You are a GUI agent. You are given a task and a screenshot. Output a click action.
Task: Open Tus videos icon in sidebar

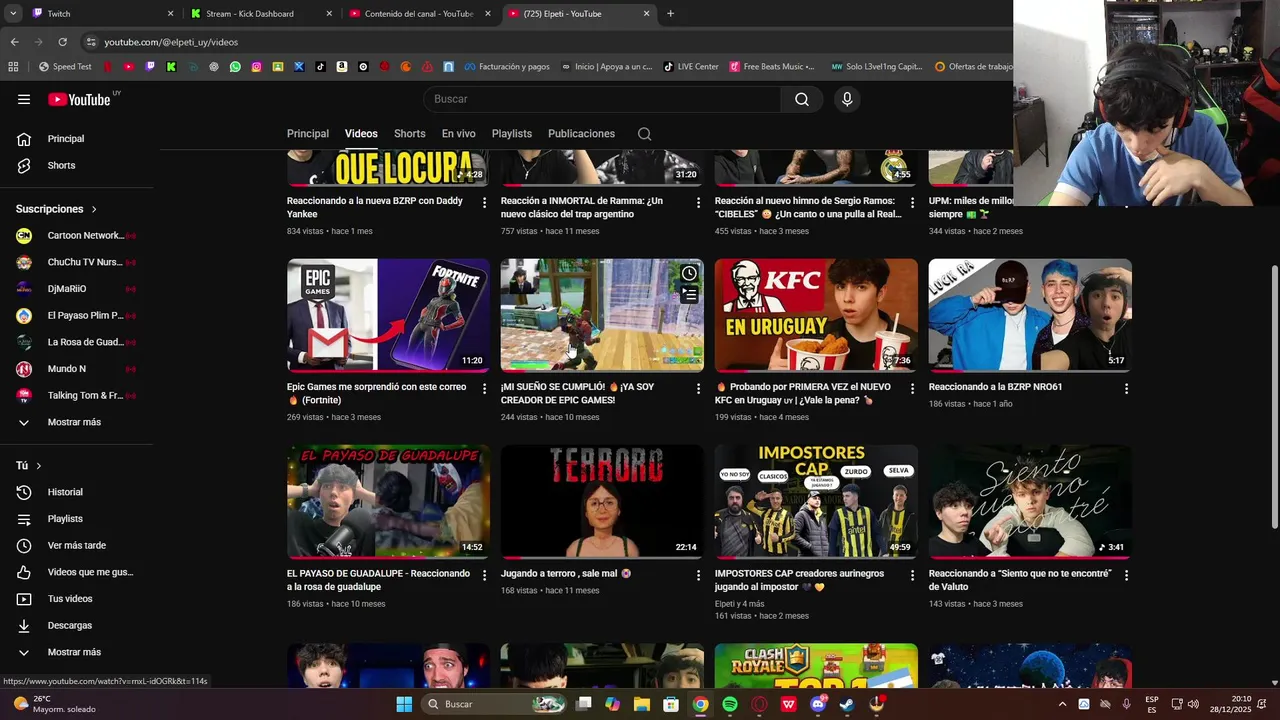(24, 599)
